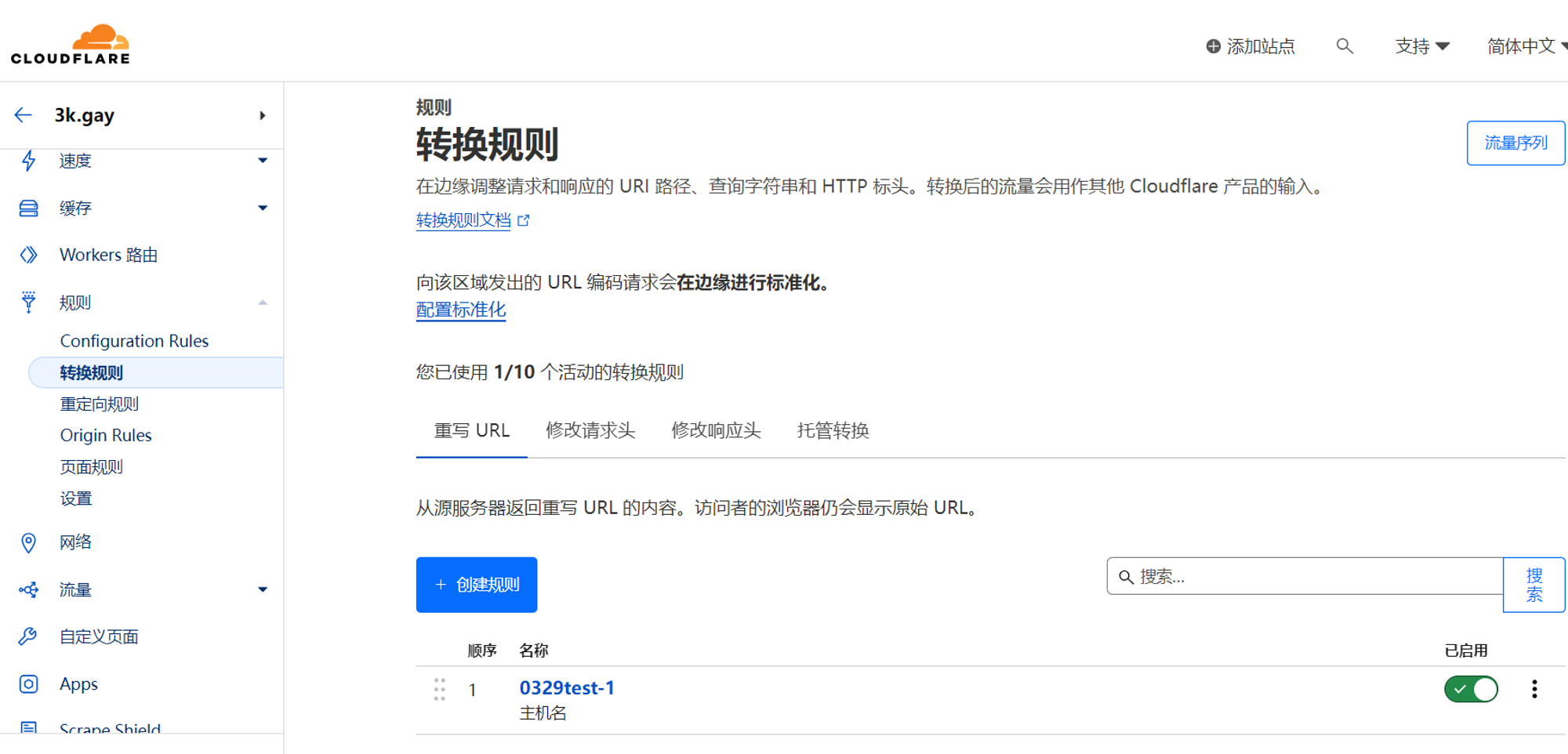Click the Apps square icon

(x=29, y=684)
